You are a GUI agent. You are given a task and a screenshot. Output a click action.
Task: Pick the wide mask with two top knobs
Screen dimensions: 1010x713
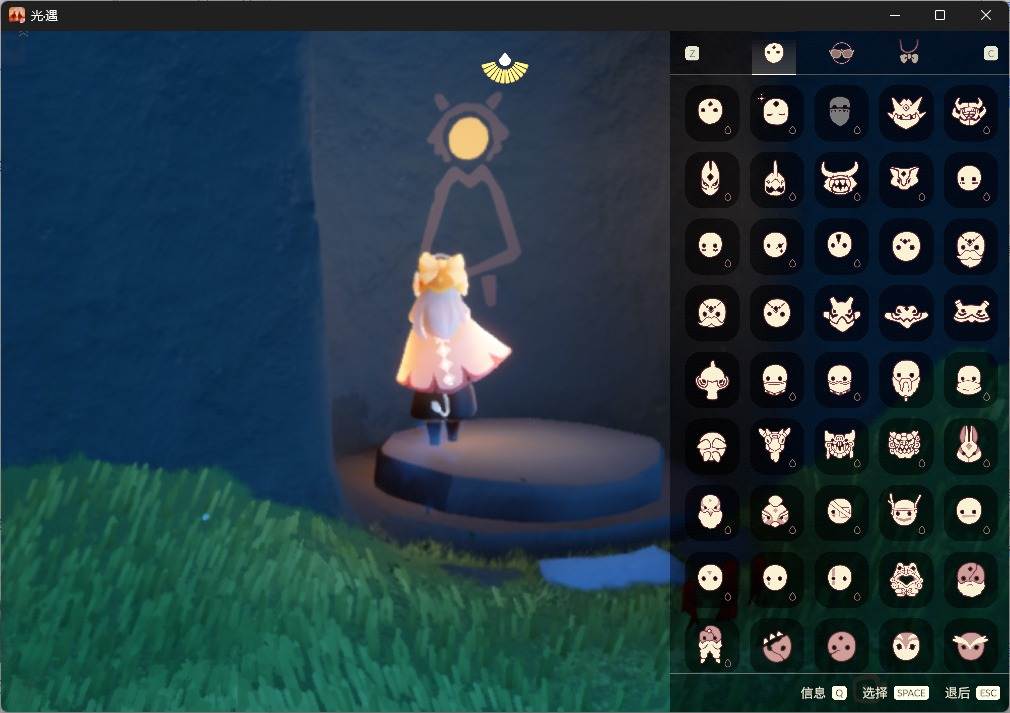coord(970,314)
